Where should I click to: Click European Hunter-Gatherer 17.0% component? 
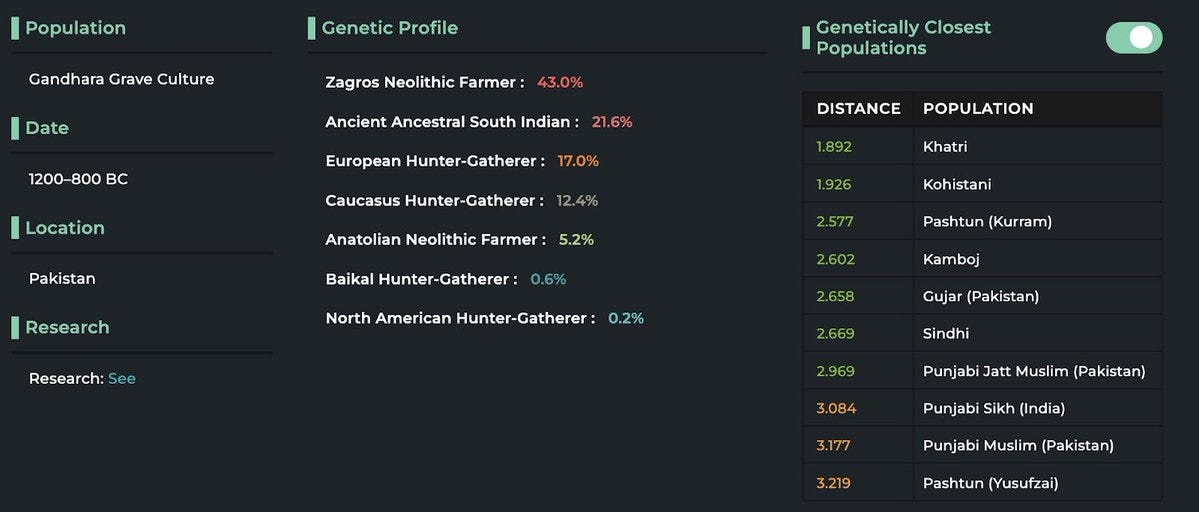click(x=462, y=161)
